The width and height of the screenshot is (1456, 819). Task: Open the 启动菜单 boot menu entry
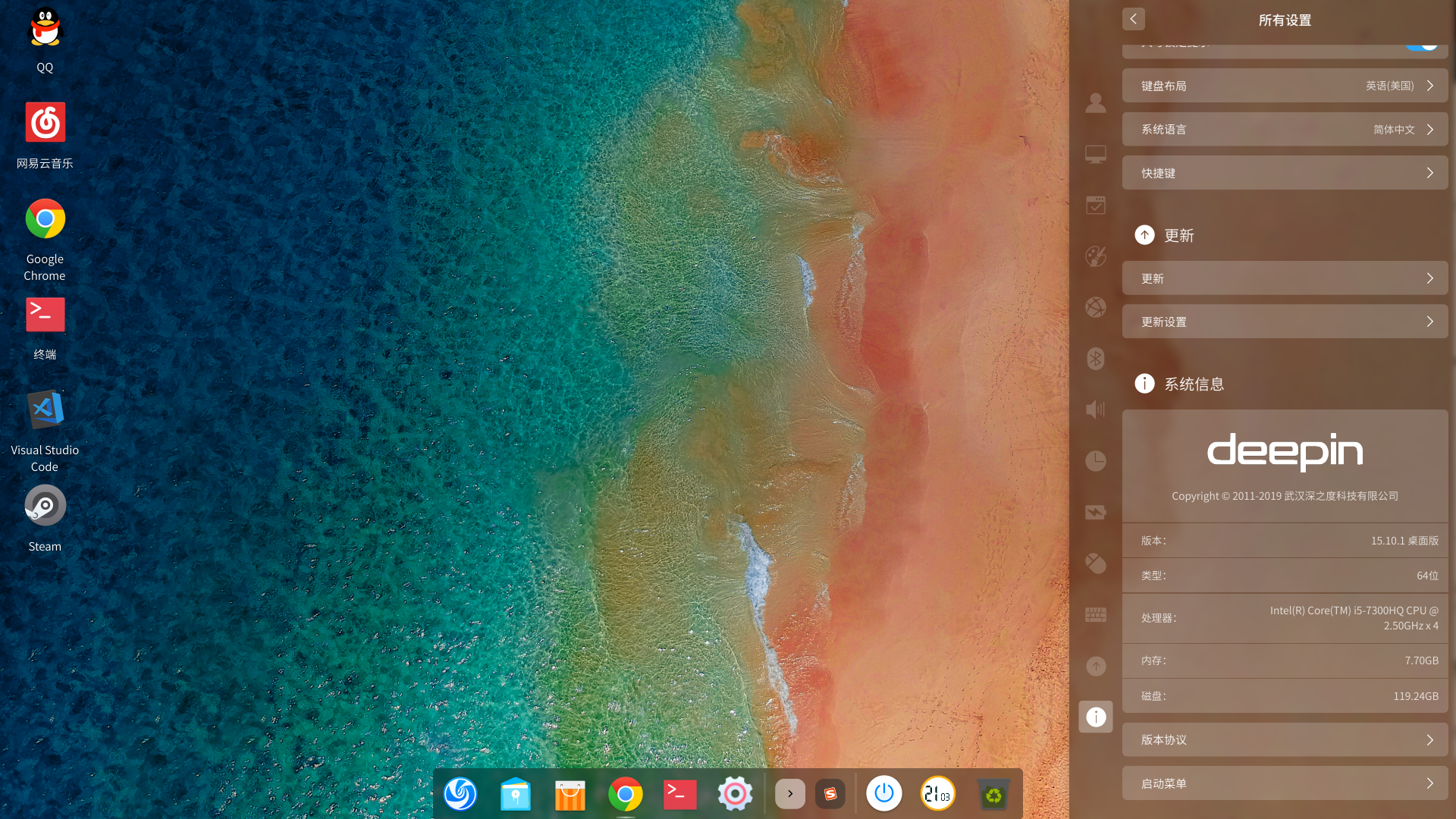[1285, 783]
